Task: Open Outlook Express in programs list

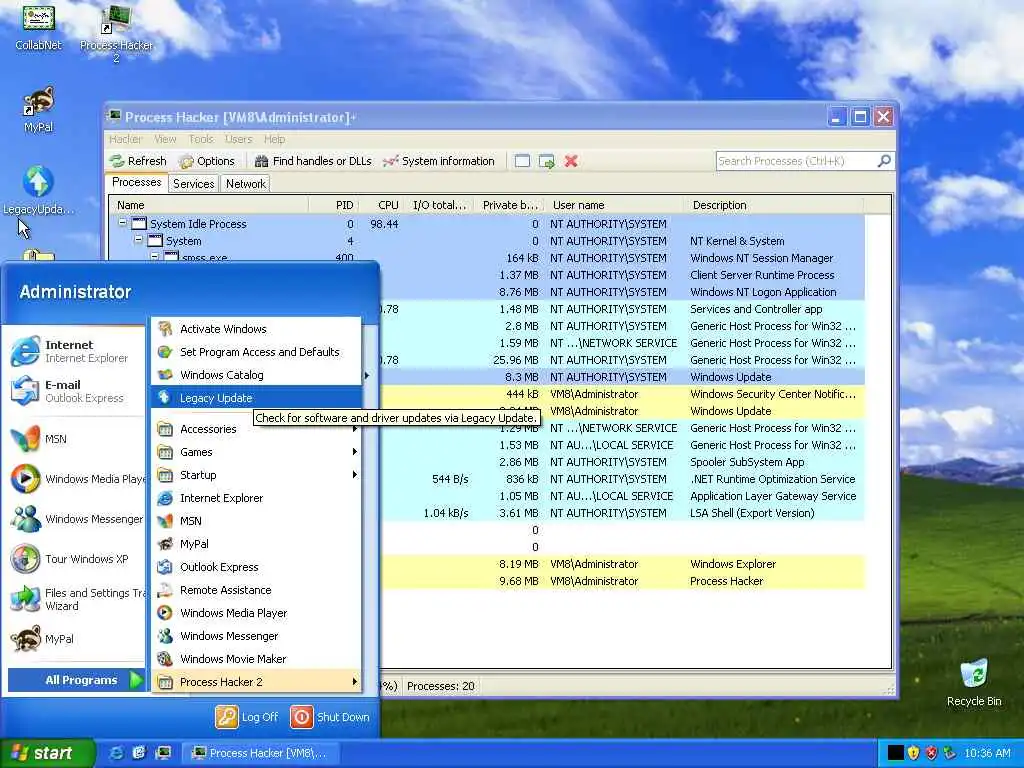Action: coord(257,567)
